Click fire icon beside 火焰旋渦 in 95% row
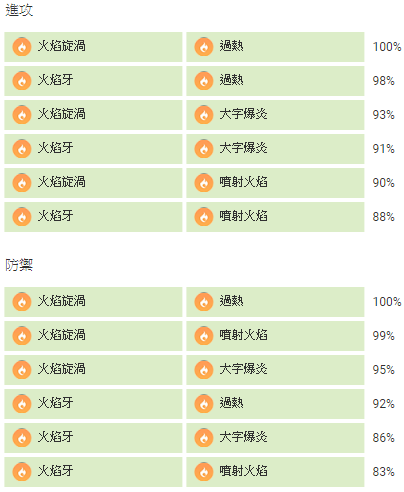The height and width of the screenshot is (492, 404). pyautogui.click(x=22, y=370)
